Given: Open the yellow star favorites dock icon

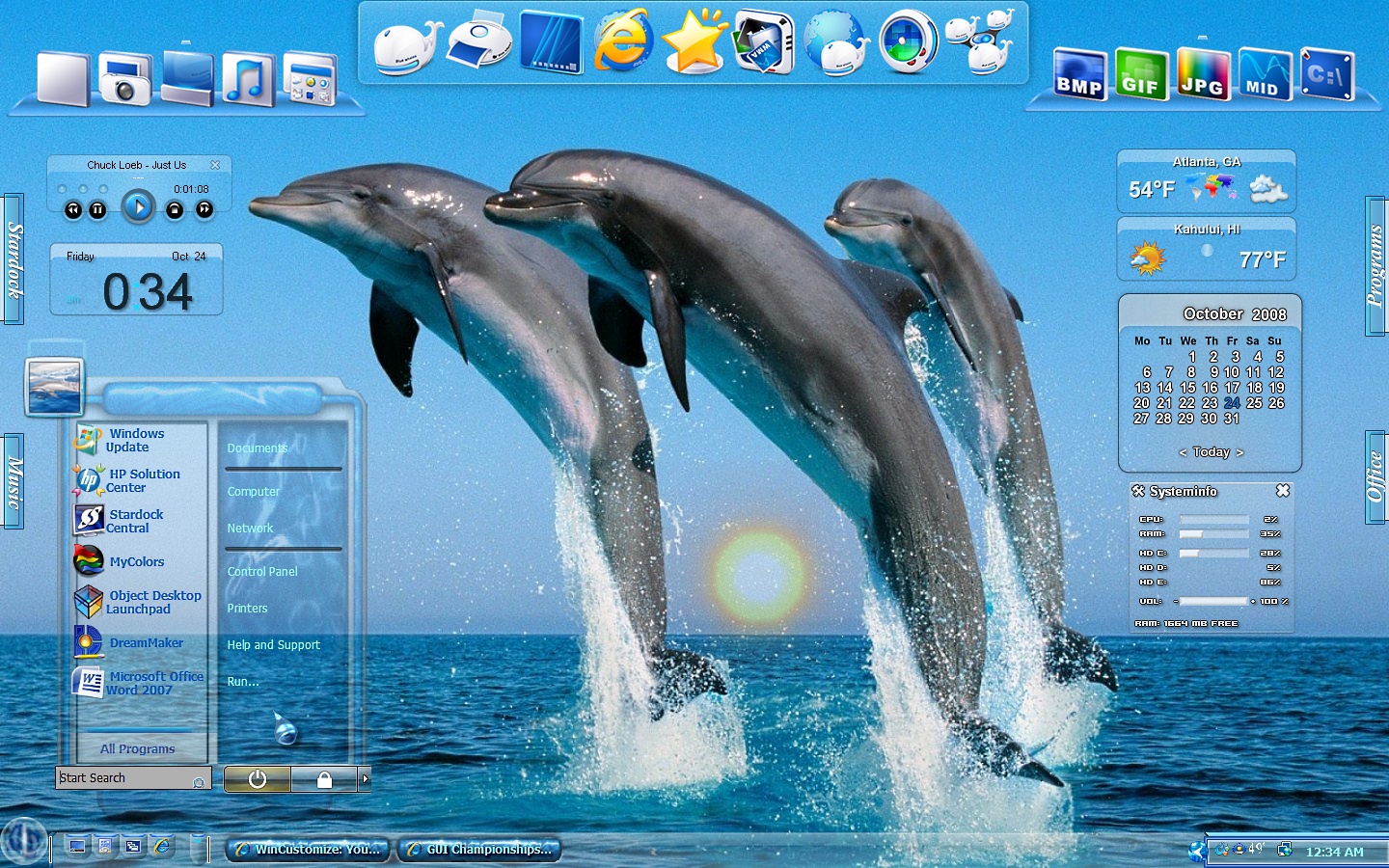Looking at the screenshot, I should coord(694,41).
